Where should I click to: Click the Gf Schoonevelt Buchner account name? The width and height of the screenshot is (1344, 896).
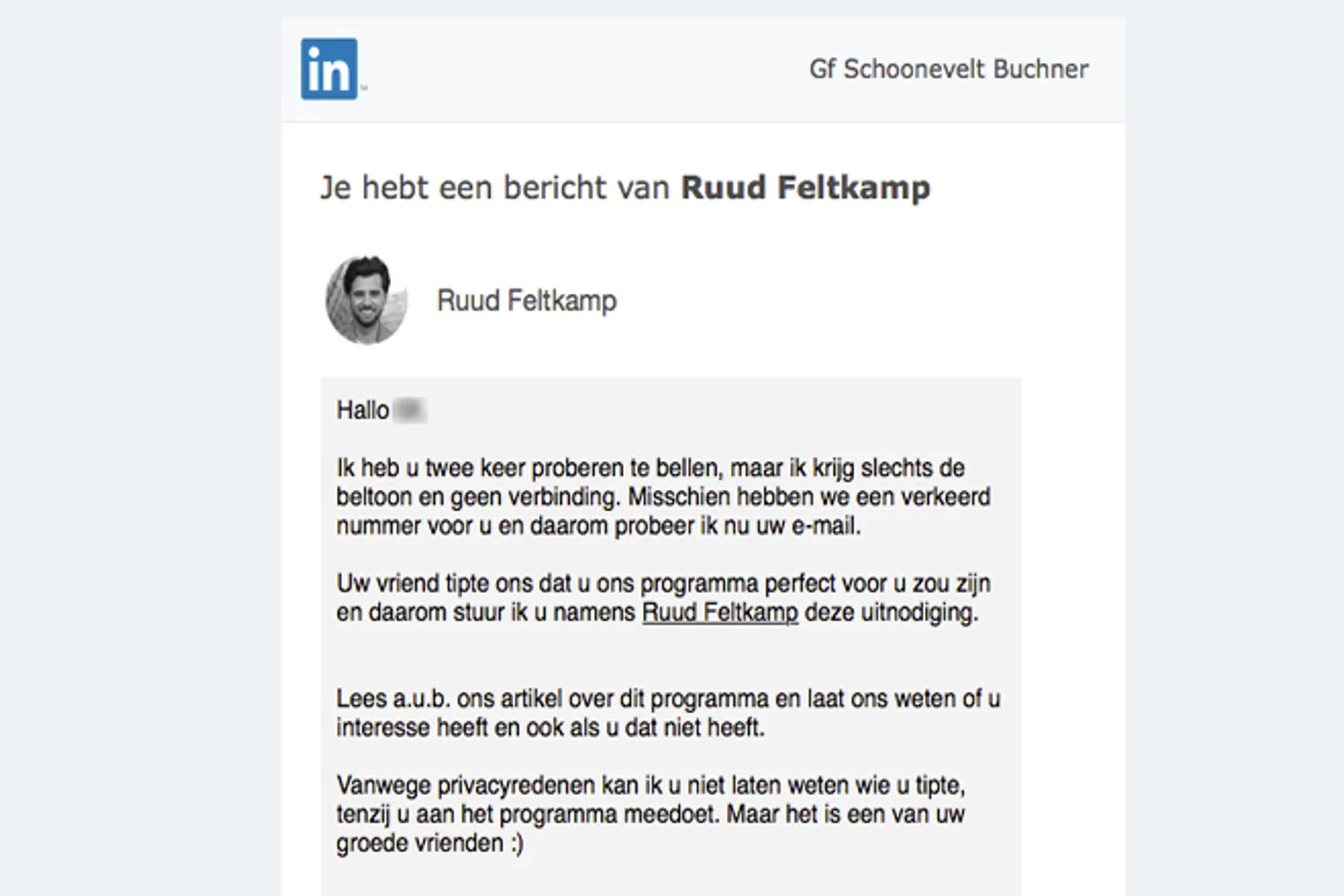click(x=948, y=69)
